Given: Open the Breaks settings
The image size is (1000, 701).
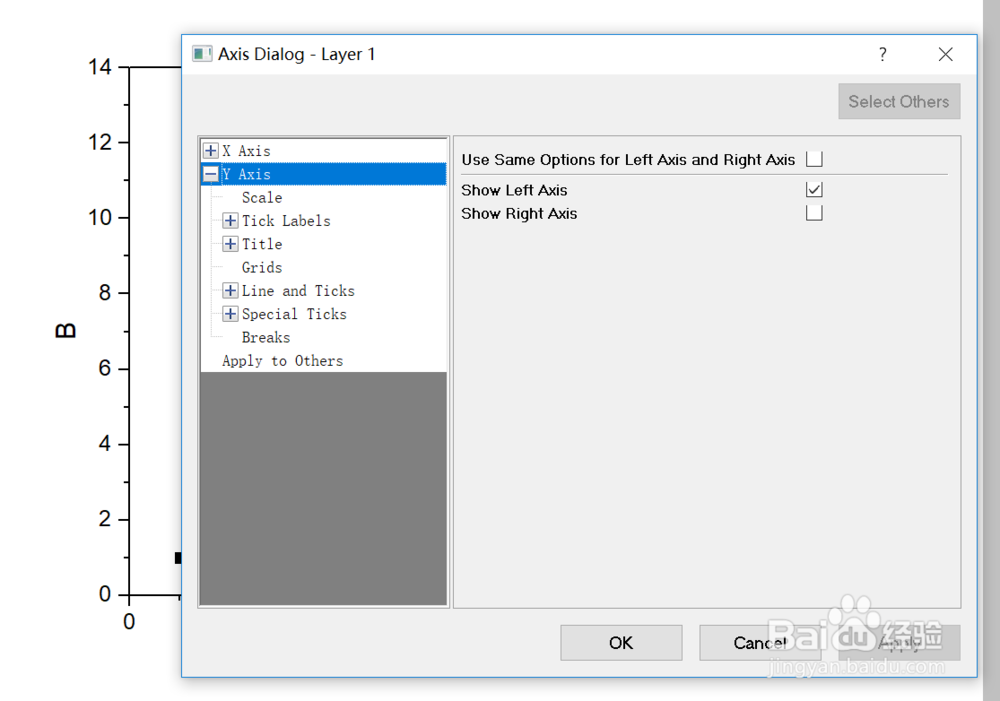Looking at the screenshot, I should click(265, 337).
